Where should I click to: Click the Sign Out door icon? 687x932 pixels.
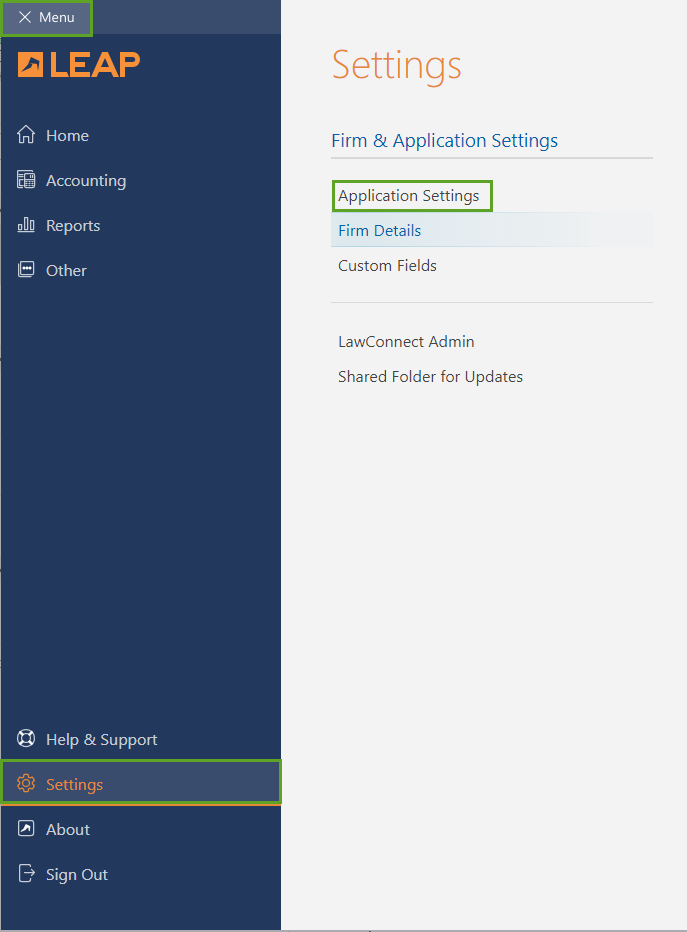click(26, 874)
